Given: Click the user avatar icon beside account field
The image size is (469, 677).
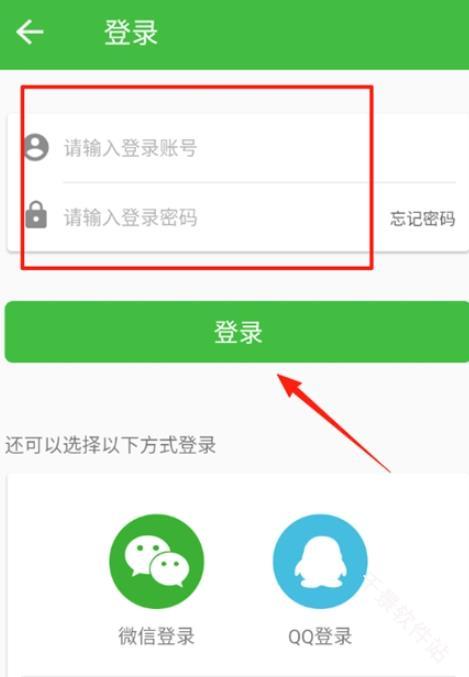Looking at the screenshot, I should tap(36, 148).
